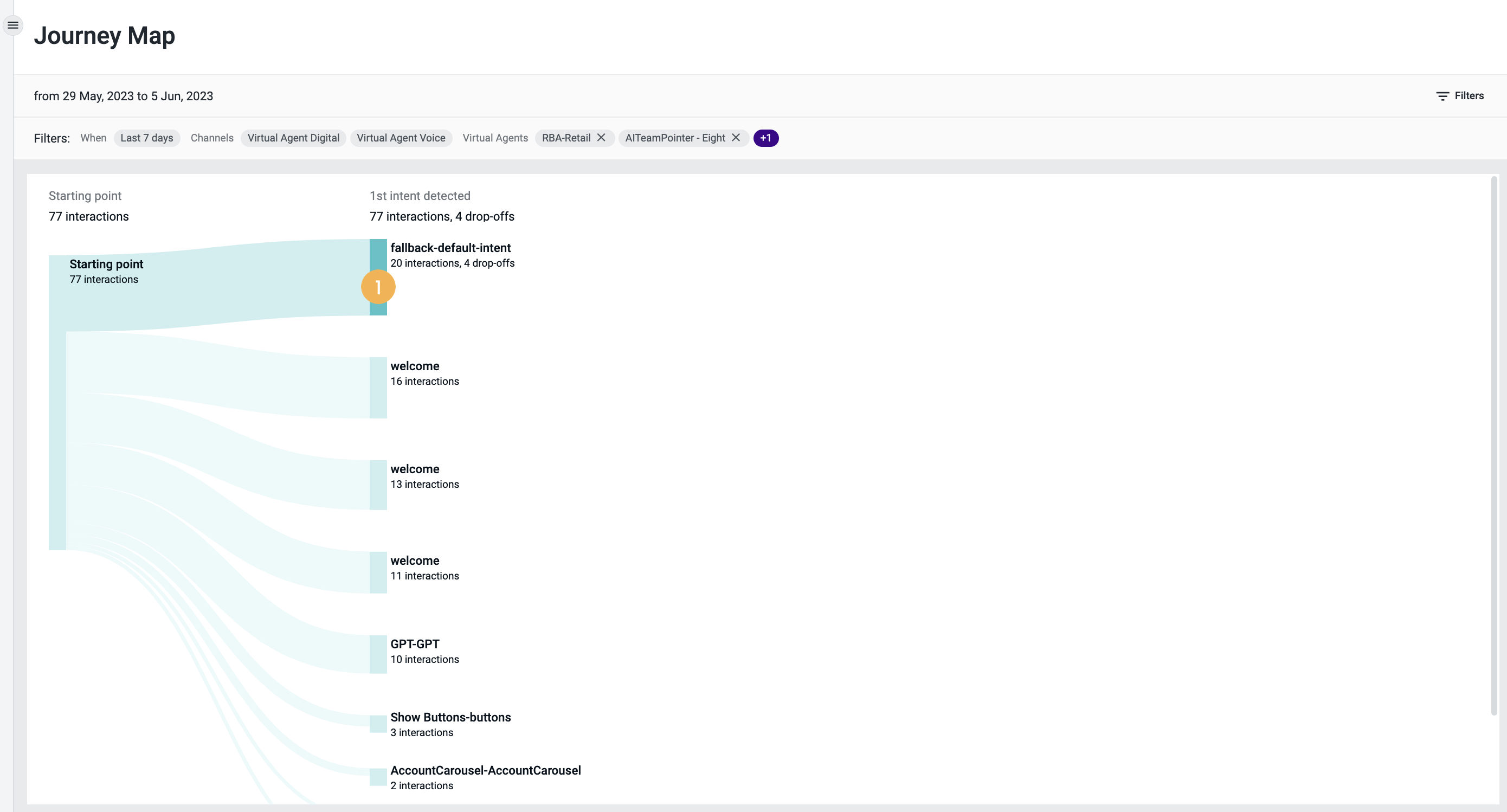
Task: Click the Virtual Agent Voice channel chip
Action: pos(401,138)
